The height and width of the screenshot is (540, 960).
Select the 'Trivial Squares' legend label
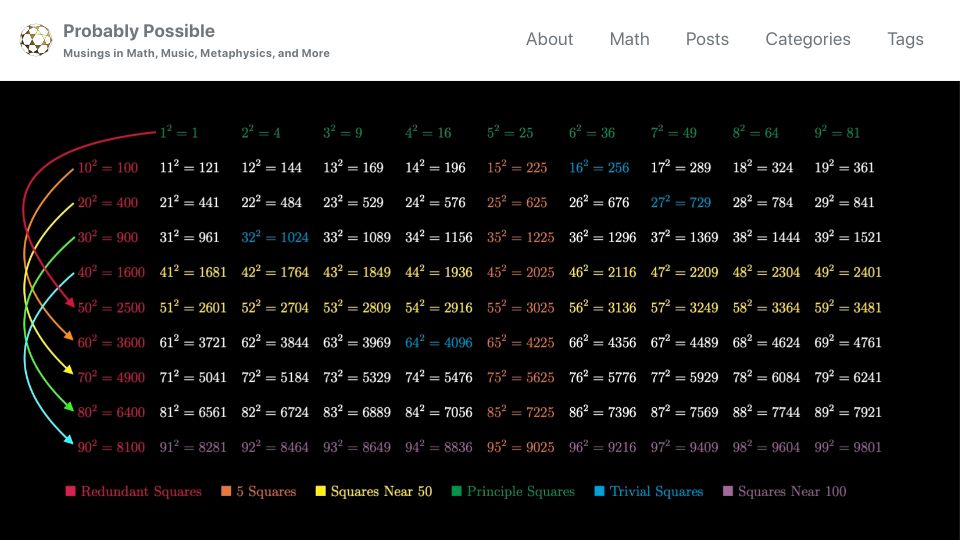(656, 492)
